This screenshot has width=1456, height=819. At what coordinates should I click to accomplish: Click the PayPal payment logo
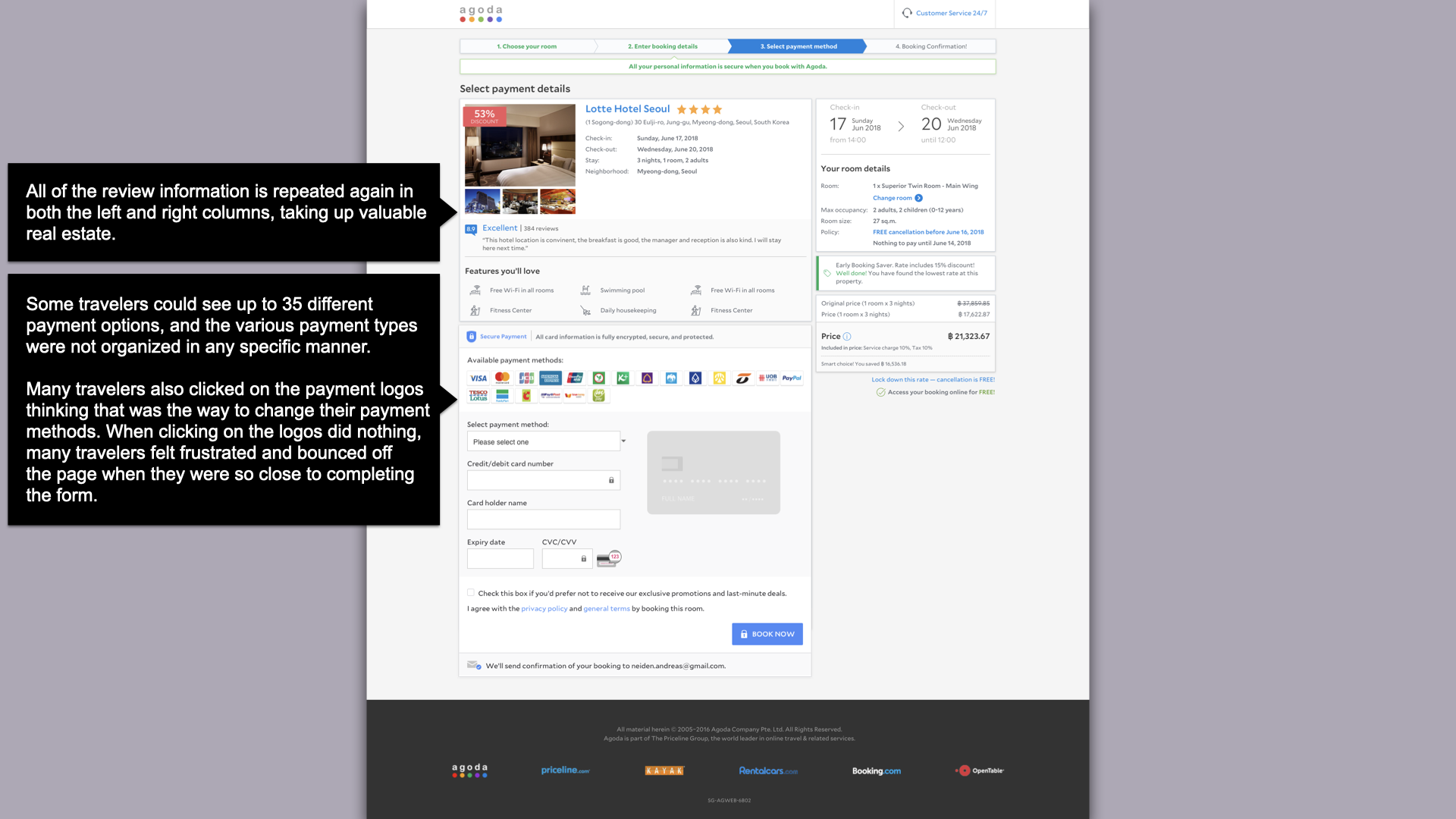point(792,378)
